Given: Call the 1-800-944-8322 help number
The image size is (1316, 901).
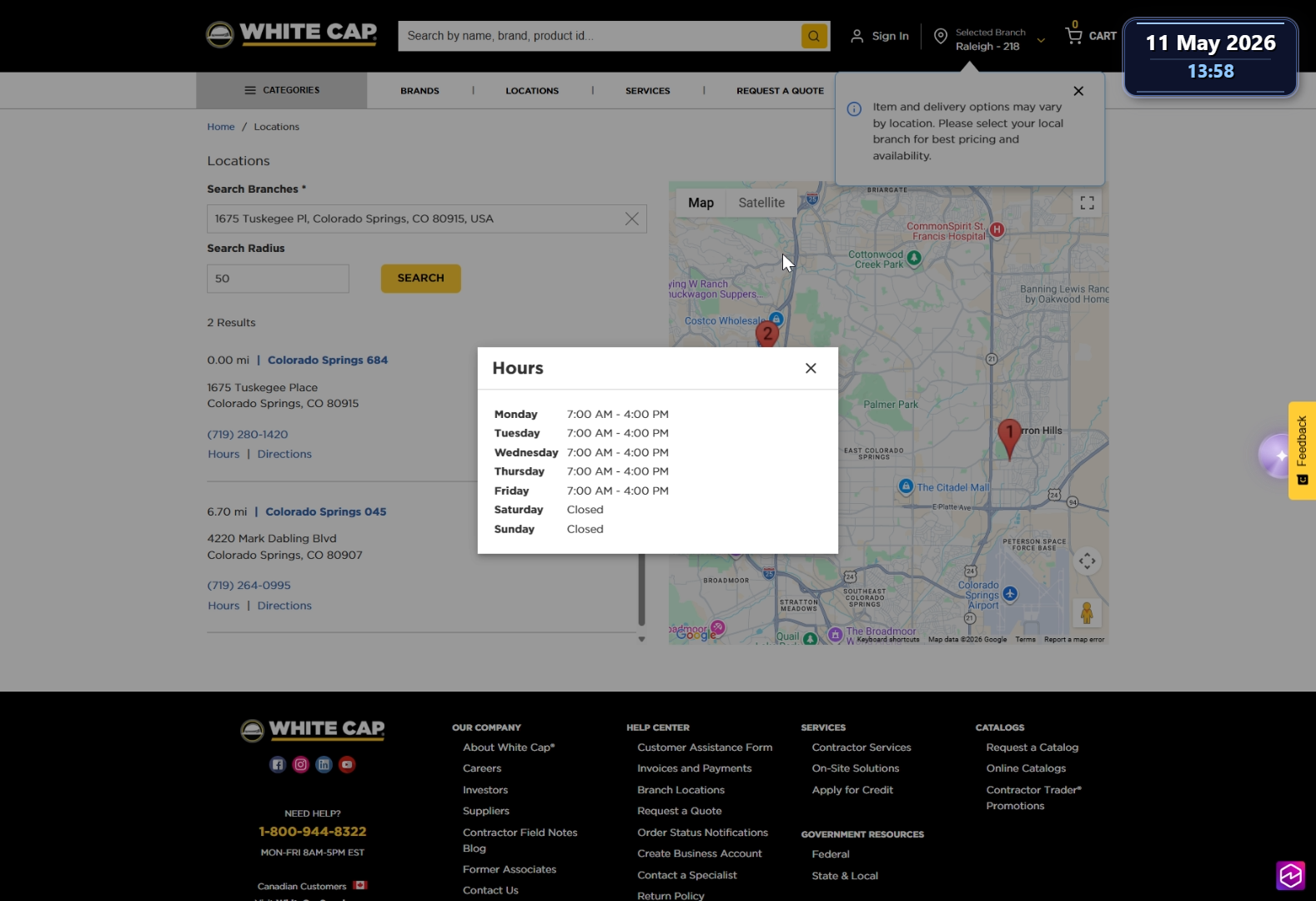Looking at the screenshot, I should point(313,832).
